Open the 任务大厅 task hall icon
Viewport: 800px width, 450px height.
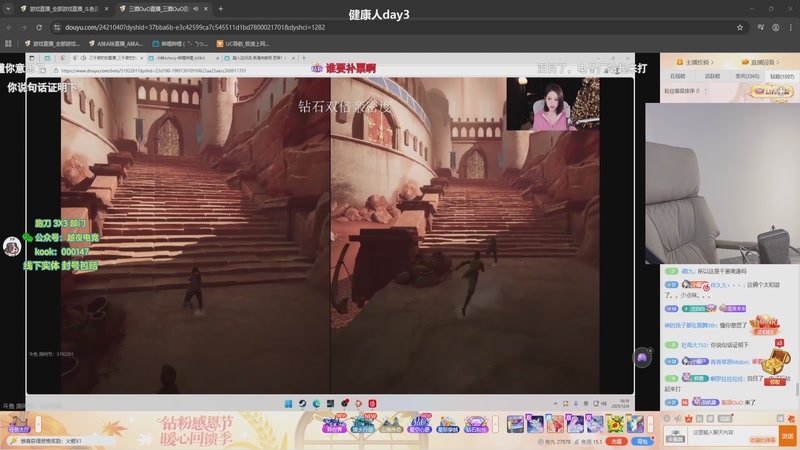(18, 424)
